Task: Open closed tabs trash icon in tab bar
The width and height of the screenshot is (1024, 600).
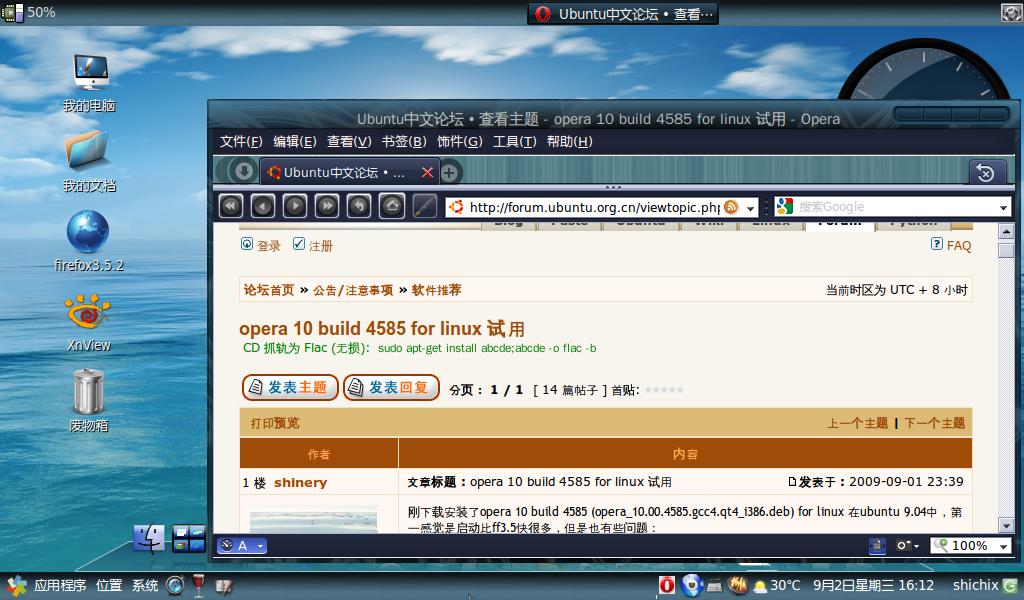Action: pos(986,172)
